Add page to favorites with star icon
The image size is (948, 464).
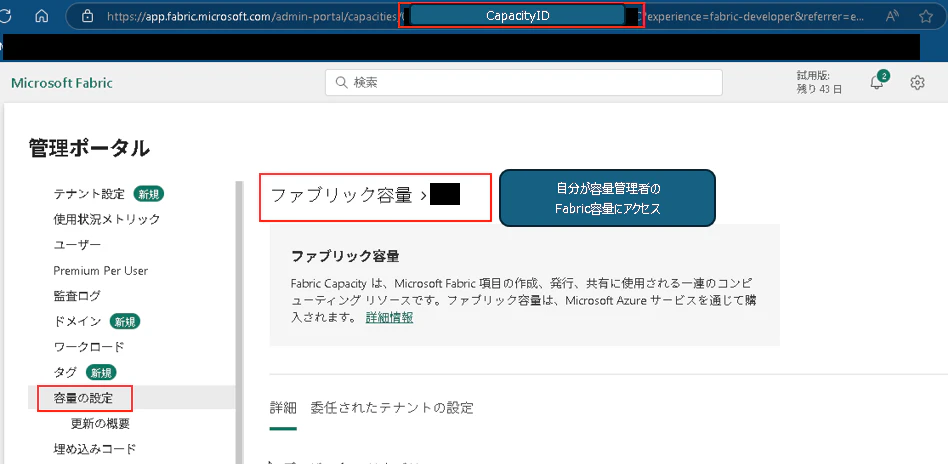[925, 16]
